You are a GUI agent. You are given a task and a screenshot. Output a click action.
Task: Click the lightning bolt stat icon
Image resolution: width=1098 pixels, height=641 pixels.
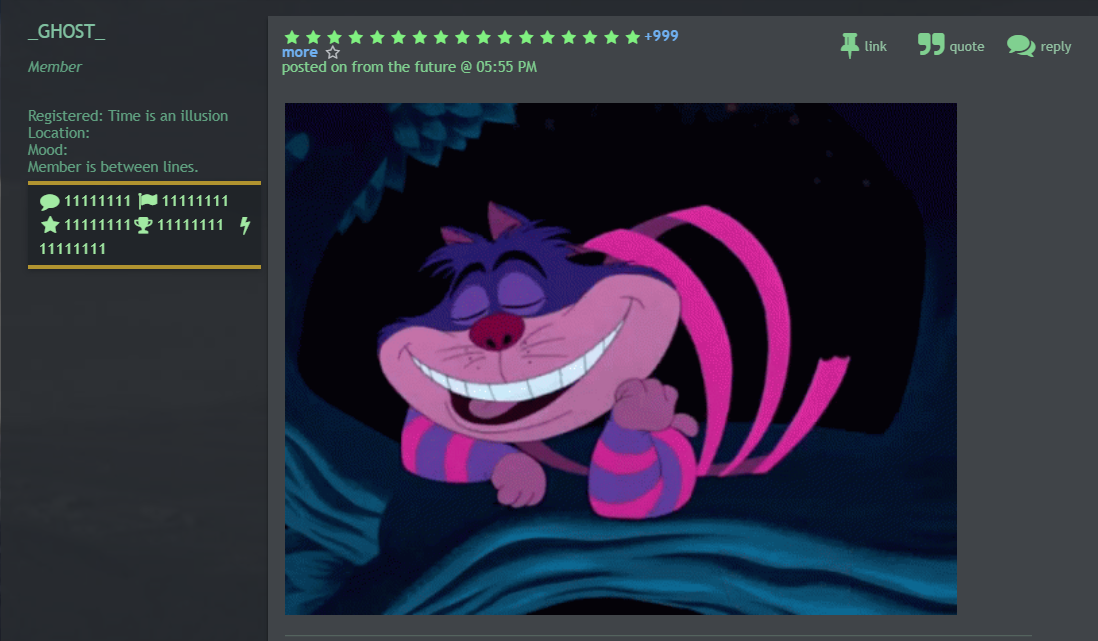[245, 226]
